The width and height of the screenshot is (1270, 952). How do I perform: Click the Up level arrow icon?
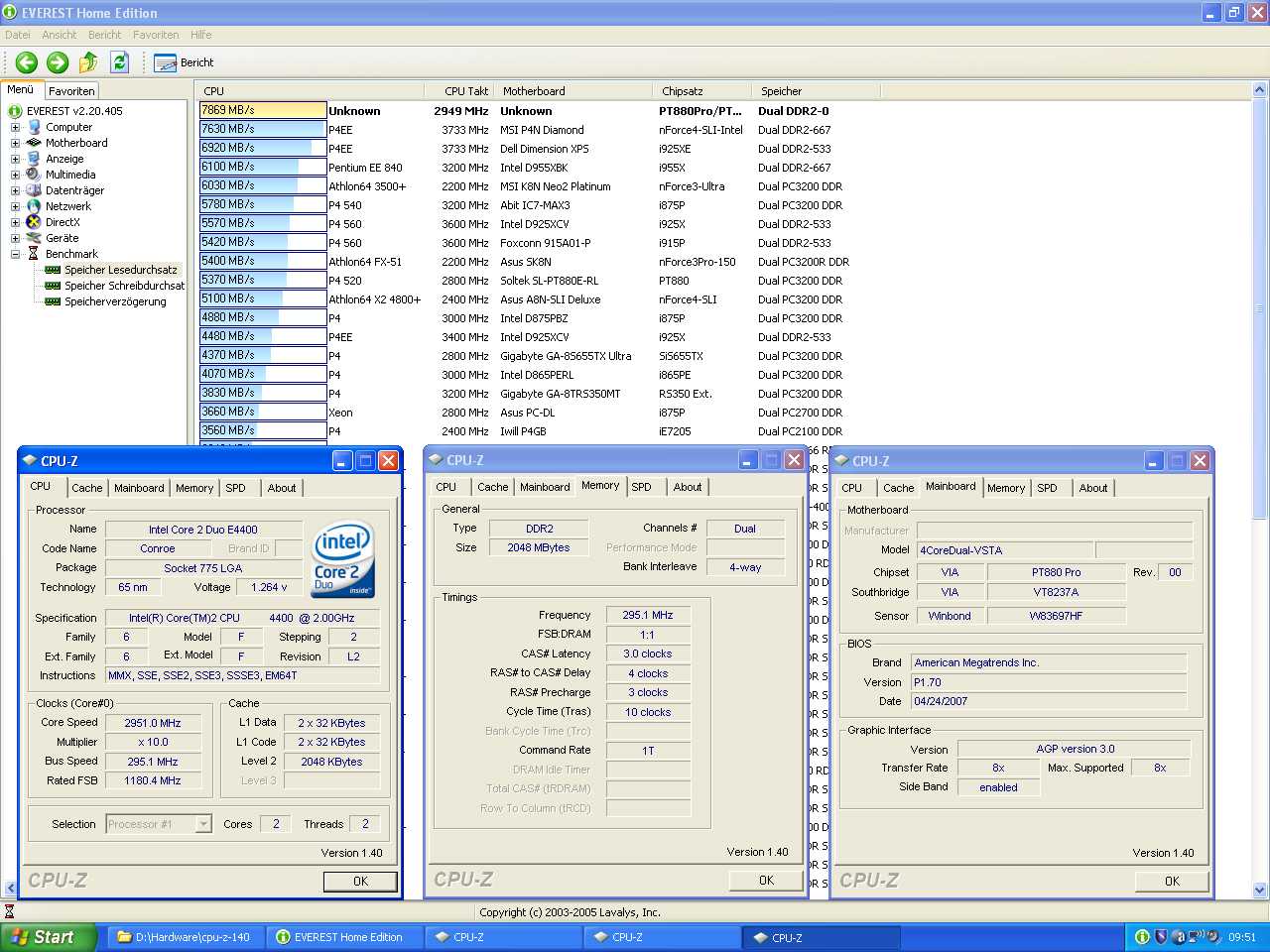[88, 62]
